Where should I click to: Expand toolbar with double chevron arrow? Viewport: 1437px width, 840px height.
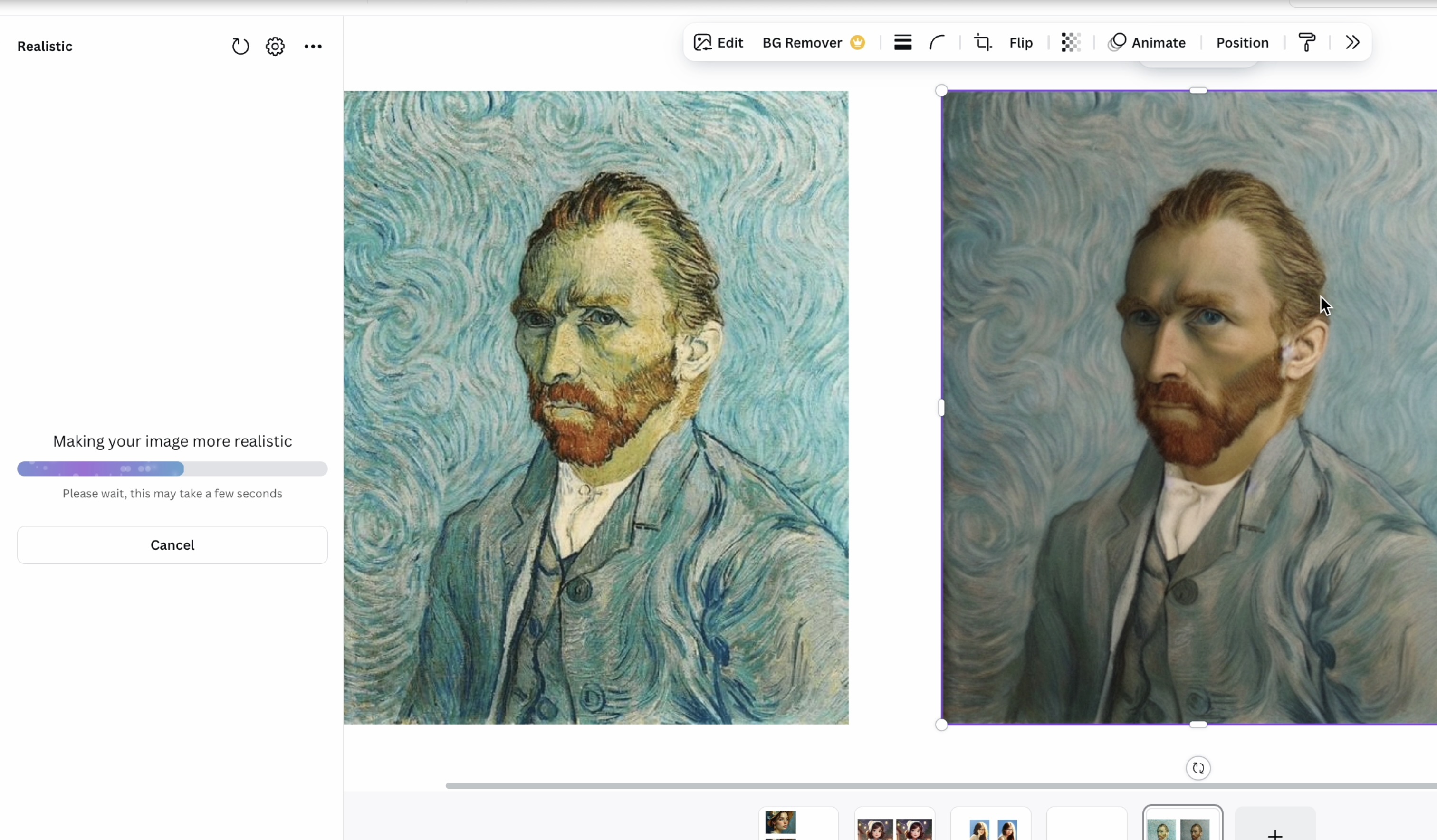pos(1352,43)
